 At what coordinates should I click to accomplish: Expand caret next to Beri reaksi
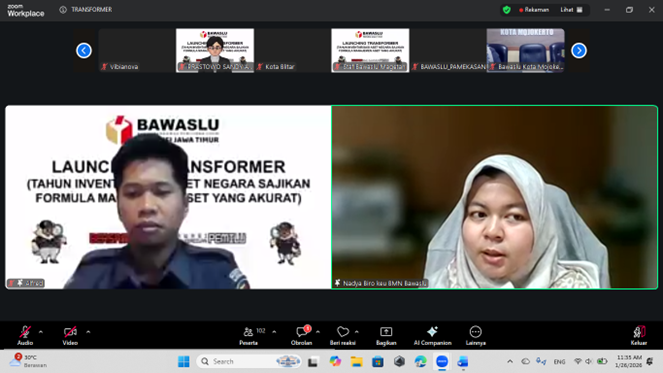pos(356,332)
